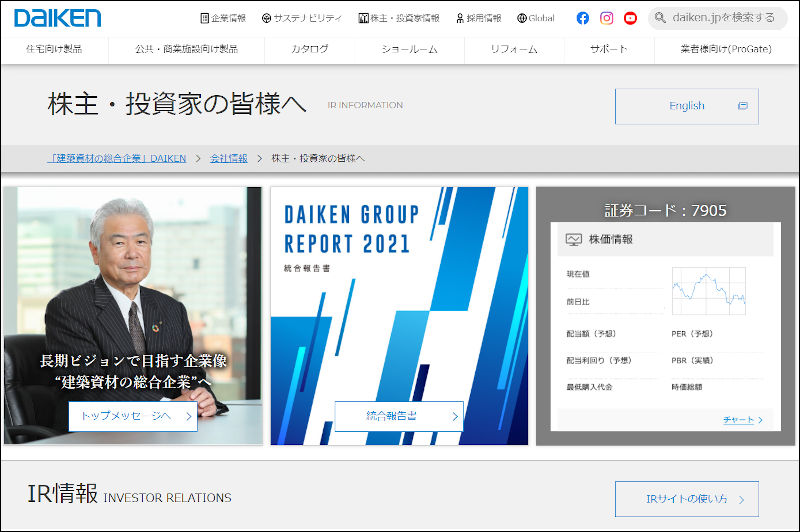Click the 証券コード：7905 heading
The width and height of the screenshot is (800, 532).
(665, 210)
